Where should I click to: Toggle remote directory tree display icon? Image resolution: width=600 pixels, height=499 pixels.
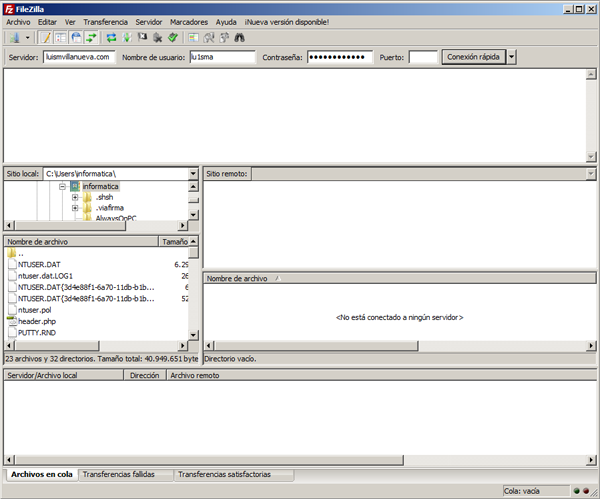(x=76, y=38)
